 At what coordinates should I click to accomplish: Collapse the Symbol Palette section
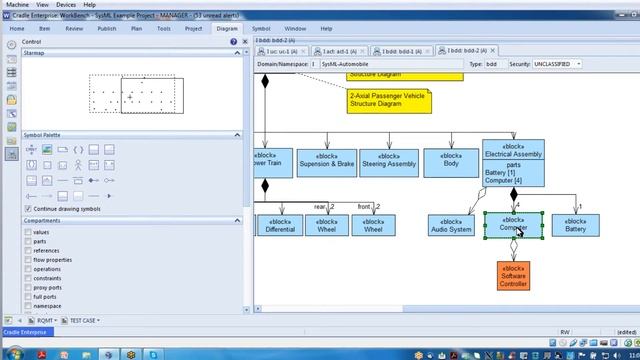click(x=237, y=135)
